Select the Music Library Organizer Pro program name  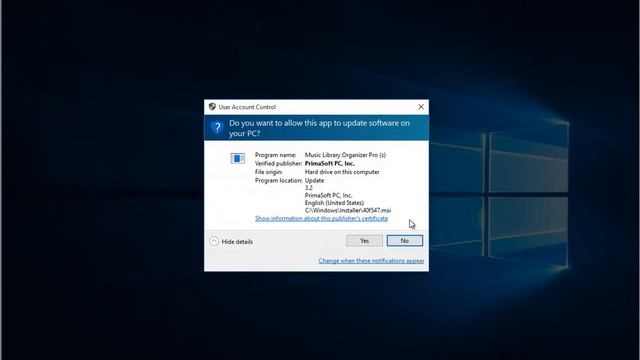coord(345,155)
